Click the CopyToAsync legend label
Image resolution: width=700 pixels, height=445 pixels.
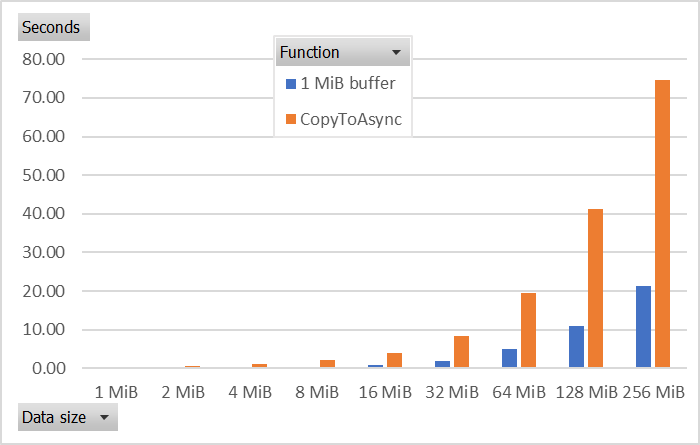[x=351, y=120]
